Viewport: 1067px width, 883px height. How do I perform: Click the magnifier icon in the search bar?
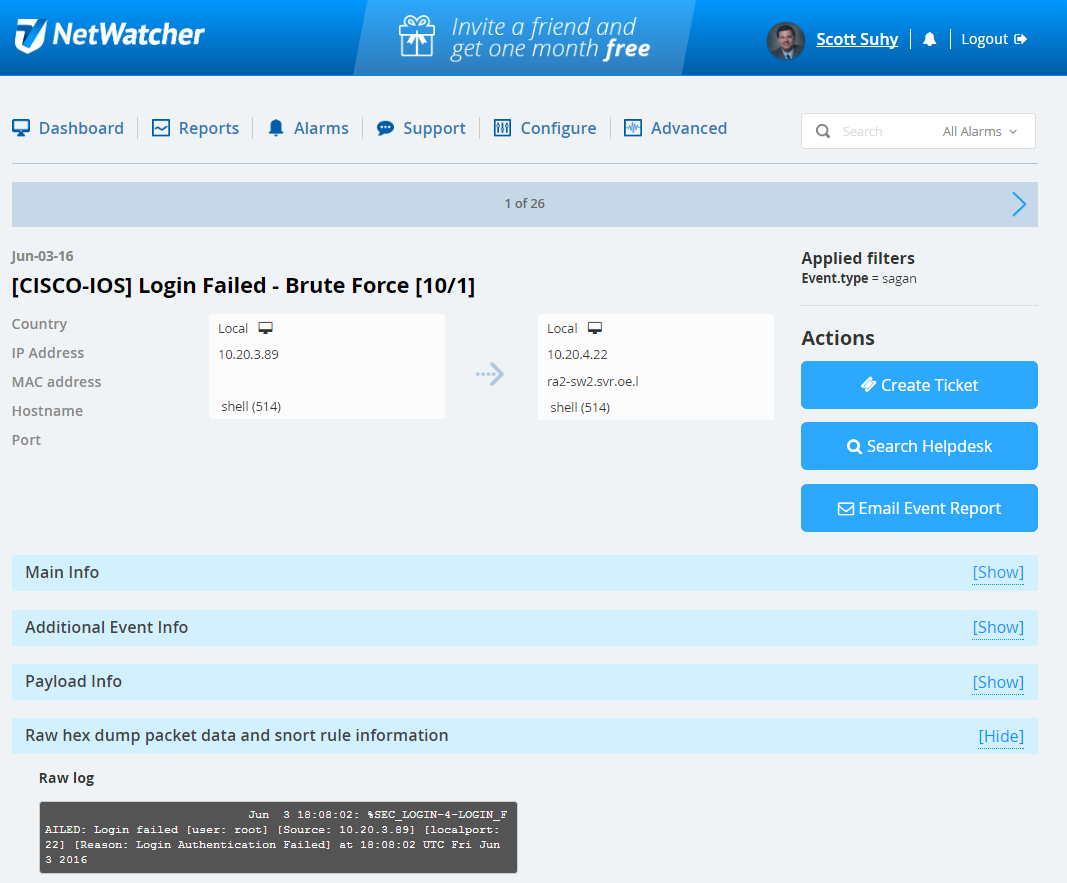tap(822, 131)
